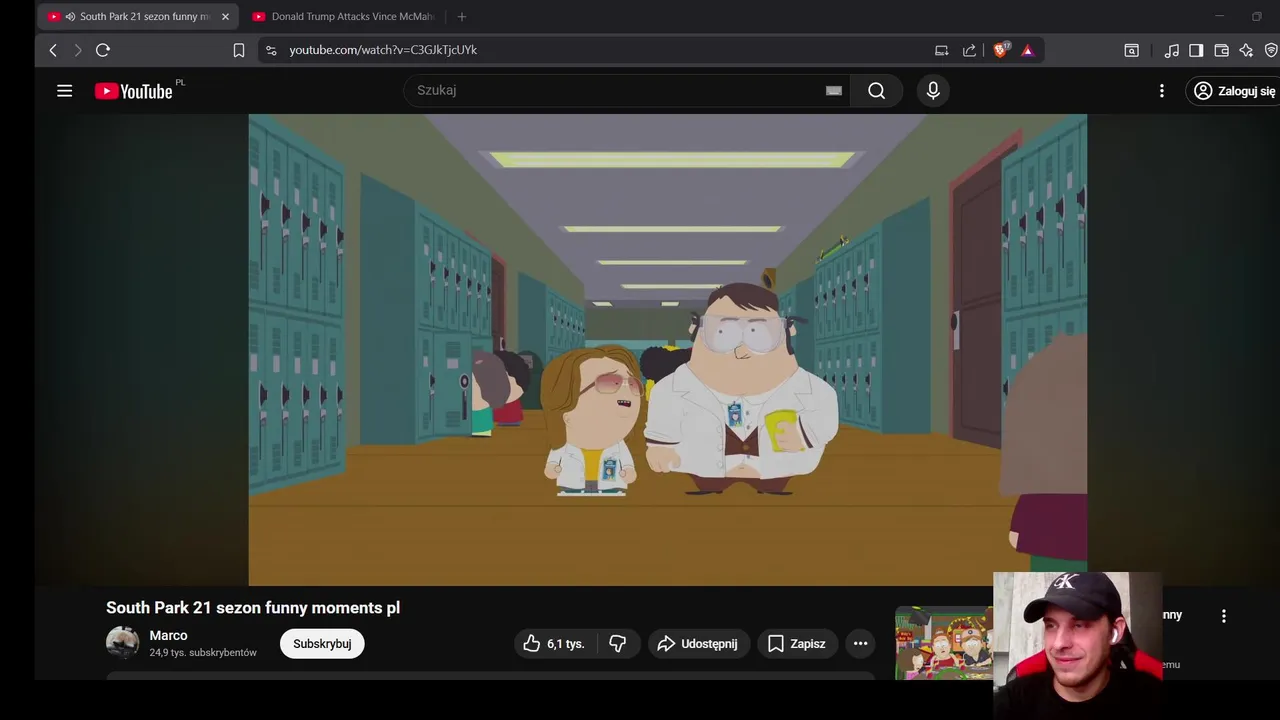This screenshot has height=720, width=1280.
Task: Open the recommended video thumbnail
Action: [x=944, y=643]
